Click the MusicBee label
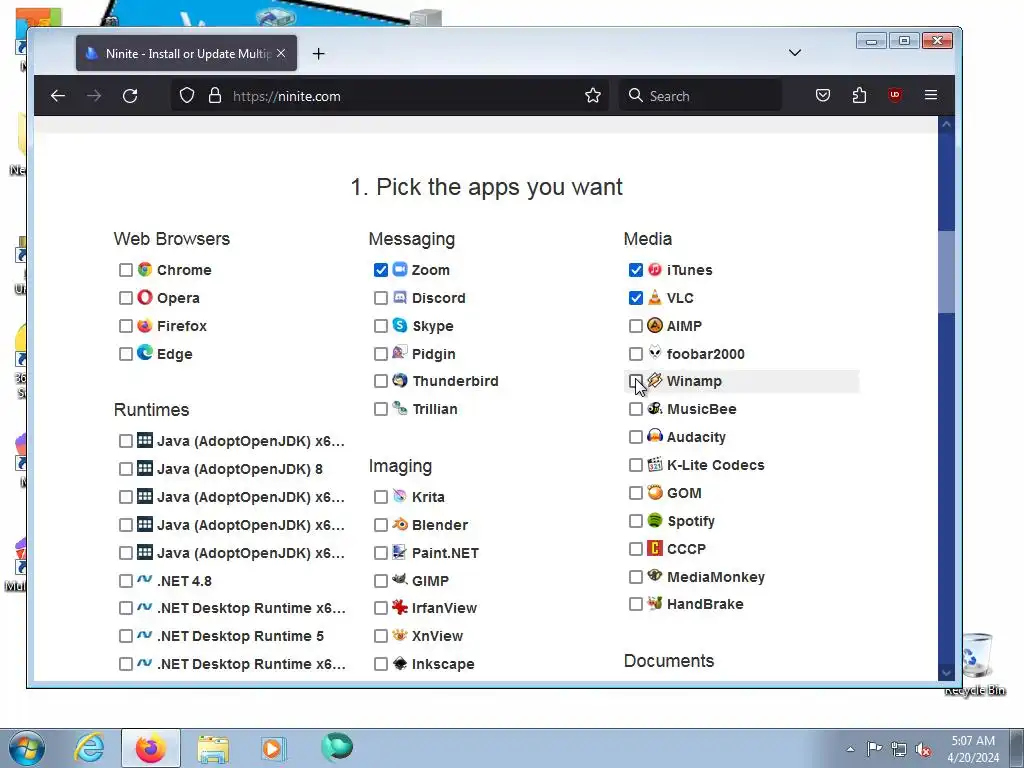 pyautogui.click(x=701, y=409)
